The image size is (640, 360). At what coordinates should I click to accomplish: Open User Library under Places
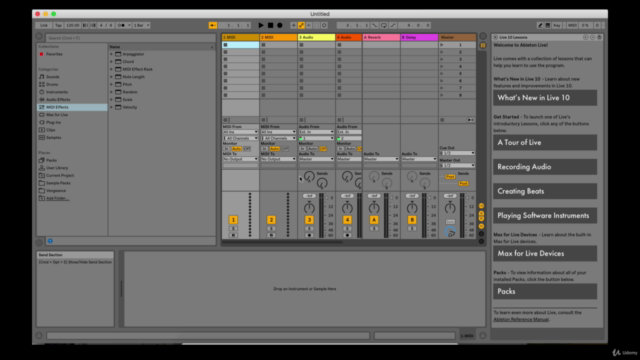tap(57, 168)
